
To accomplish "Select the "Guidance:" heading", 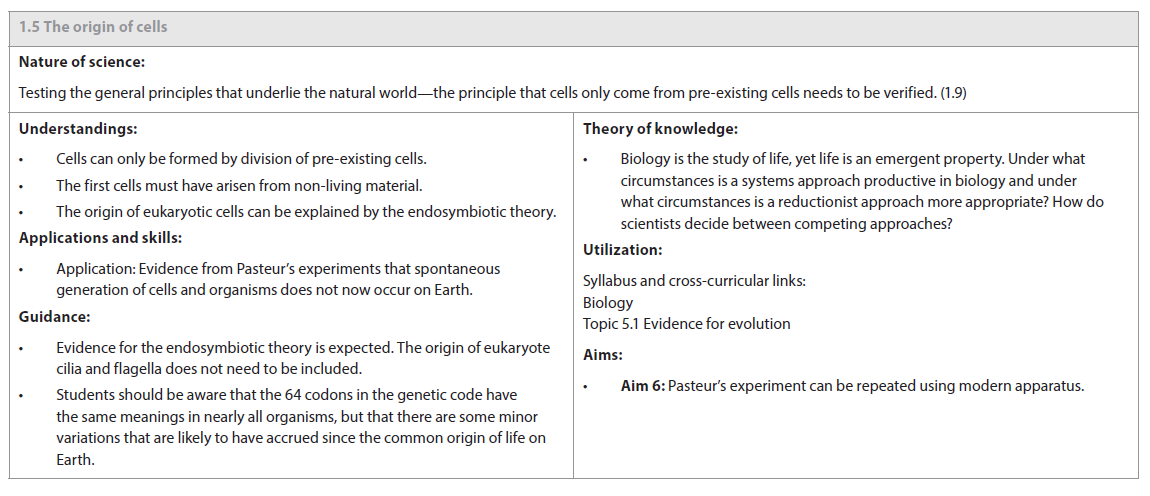I will [54, 316].
